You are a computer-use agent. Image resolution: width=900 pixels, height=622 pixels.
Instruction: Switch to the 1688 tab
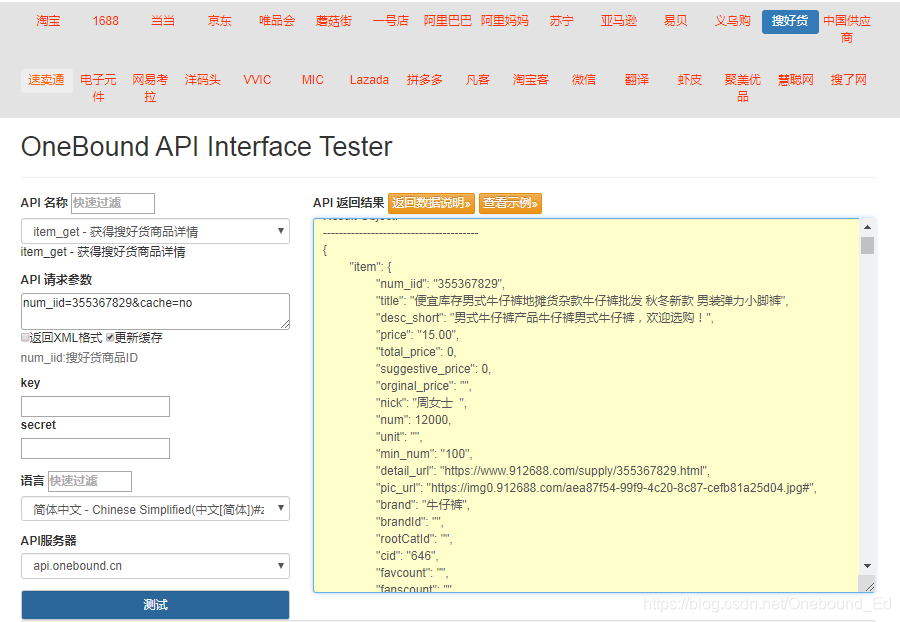[x=106, y=21]
